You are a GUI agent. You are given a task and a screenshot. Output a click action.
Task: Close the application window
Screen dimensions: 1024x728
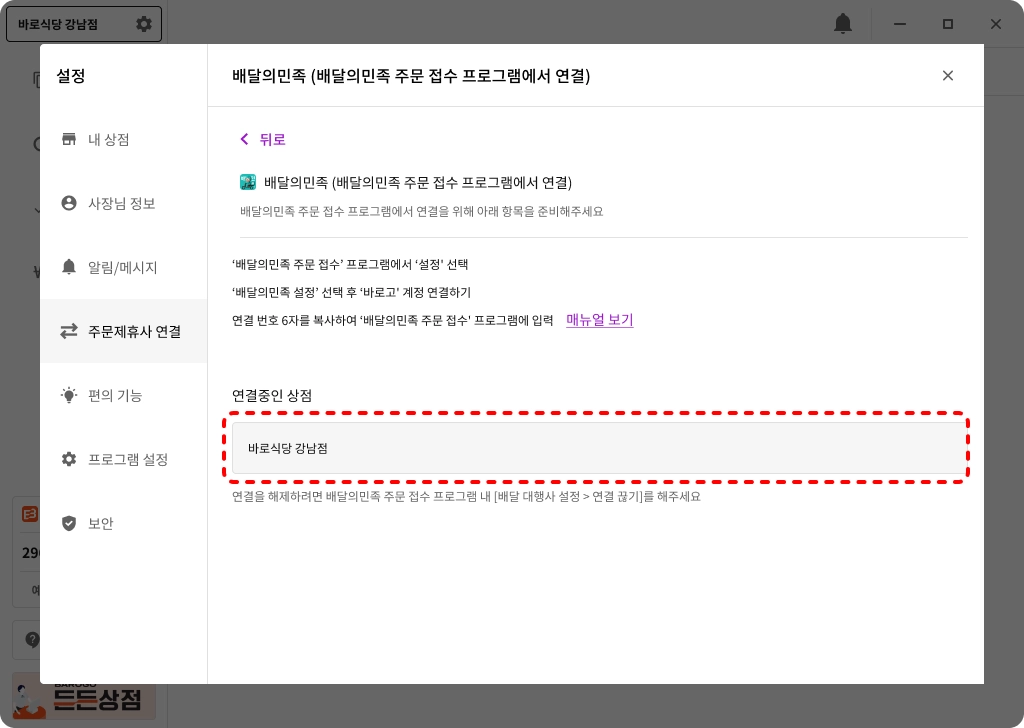click(996, 24)
